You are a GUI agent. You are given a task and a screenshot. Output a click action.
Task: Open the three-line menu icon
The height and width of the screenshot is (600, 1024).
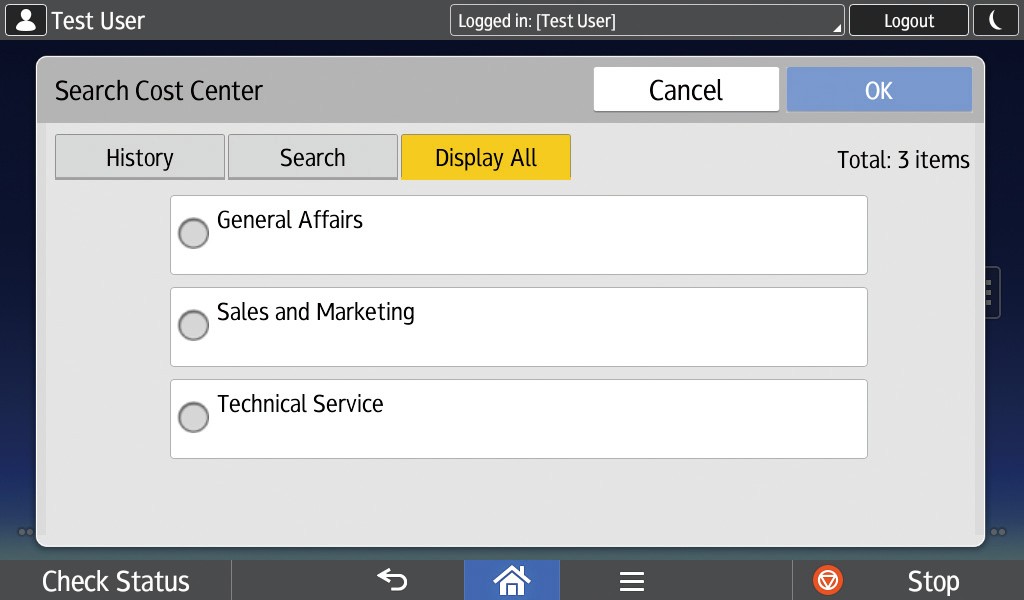tap(631, 581)
